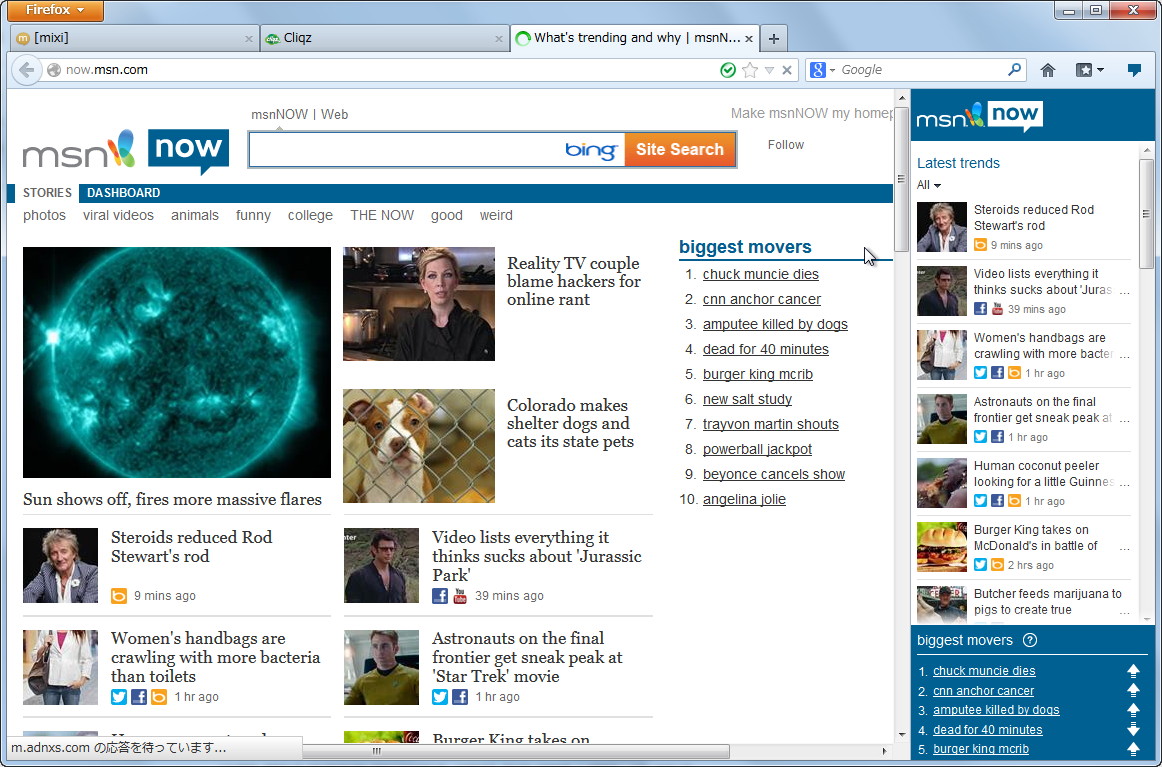Click the Google search box
The width and height of the screenshot is (1162, 767).
tap(921, 70)
